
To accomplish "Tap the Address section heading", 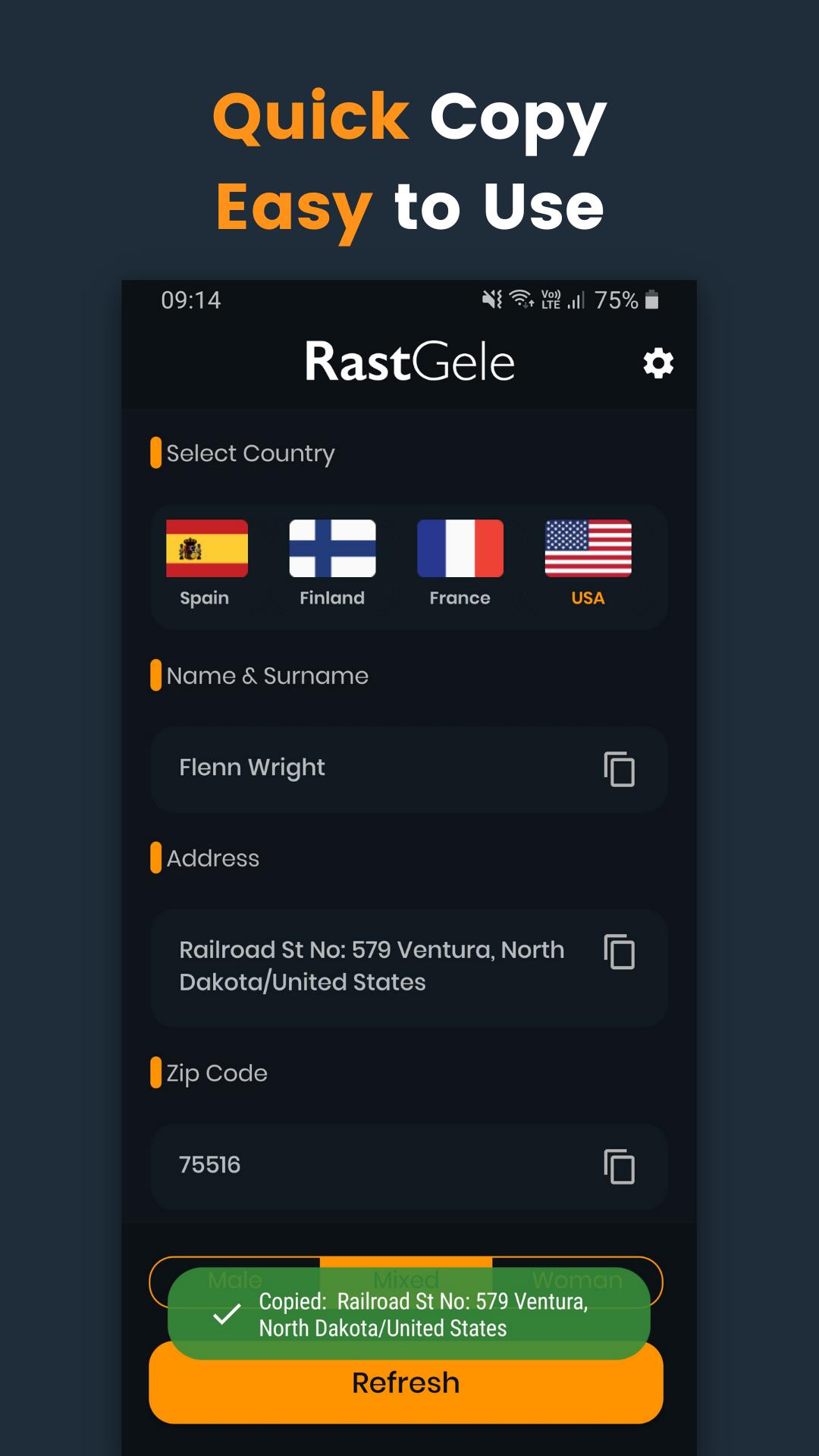I will [212, 858].
